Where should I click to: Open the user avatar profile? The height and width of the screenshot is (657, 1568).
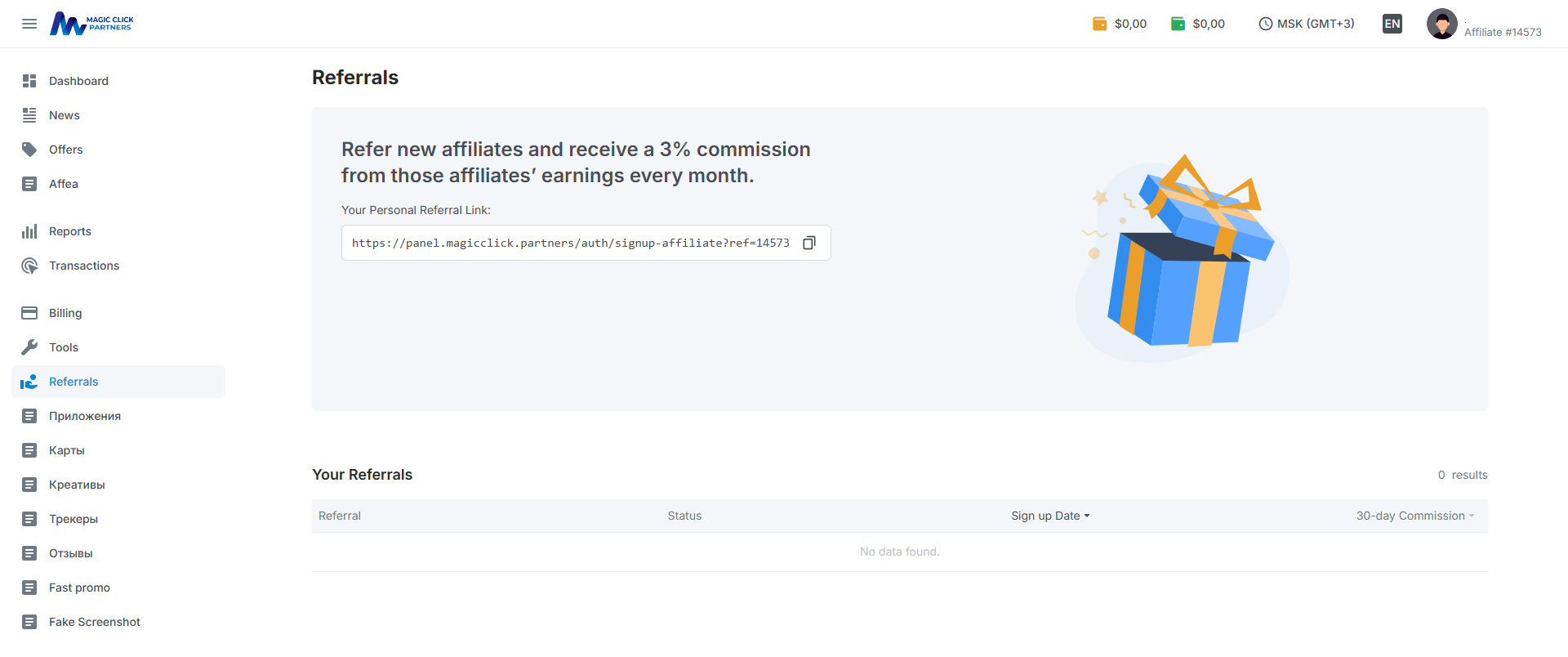pos(1441,24)
